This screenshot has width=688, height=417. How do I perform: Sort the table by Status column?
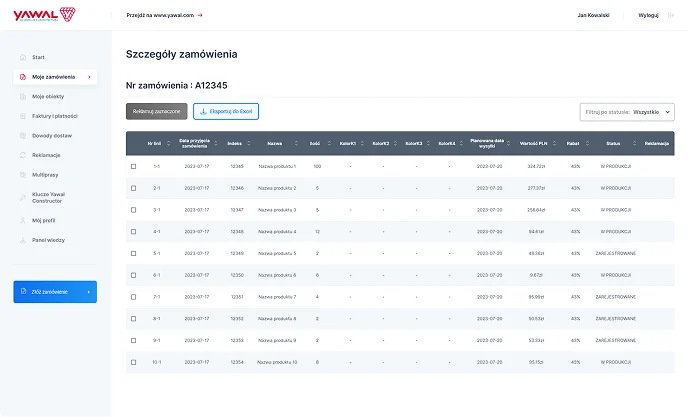tap(634, 143)
